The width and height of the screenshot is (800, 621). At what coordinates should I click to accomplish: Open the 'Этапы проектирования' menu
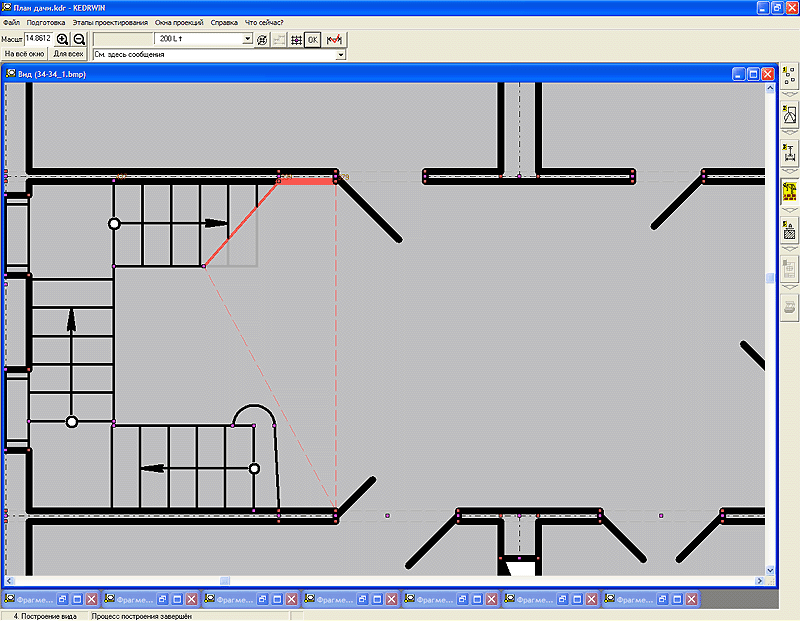coord(110,22)
